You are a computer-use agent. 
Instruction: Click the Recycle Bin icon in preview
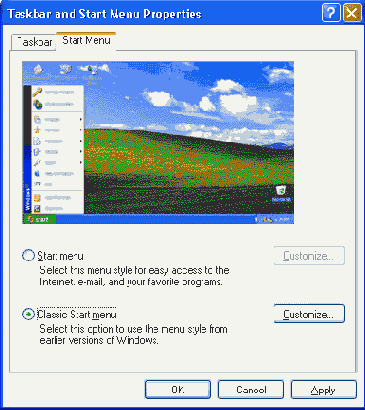click(x=281, y=194)
